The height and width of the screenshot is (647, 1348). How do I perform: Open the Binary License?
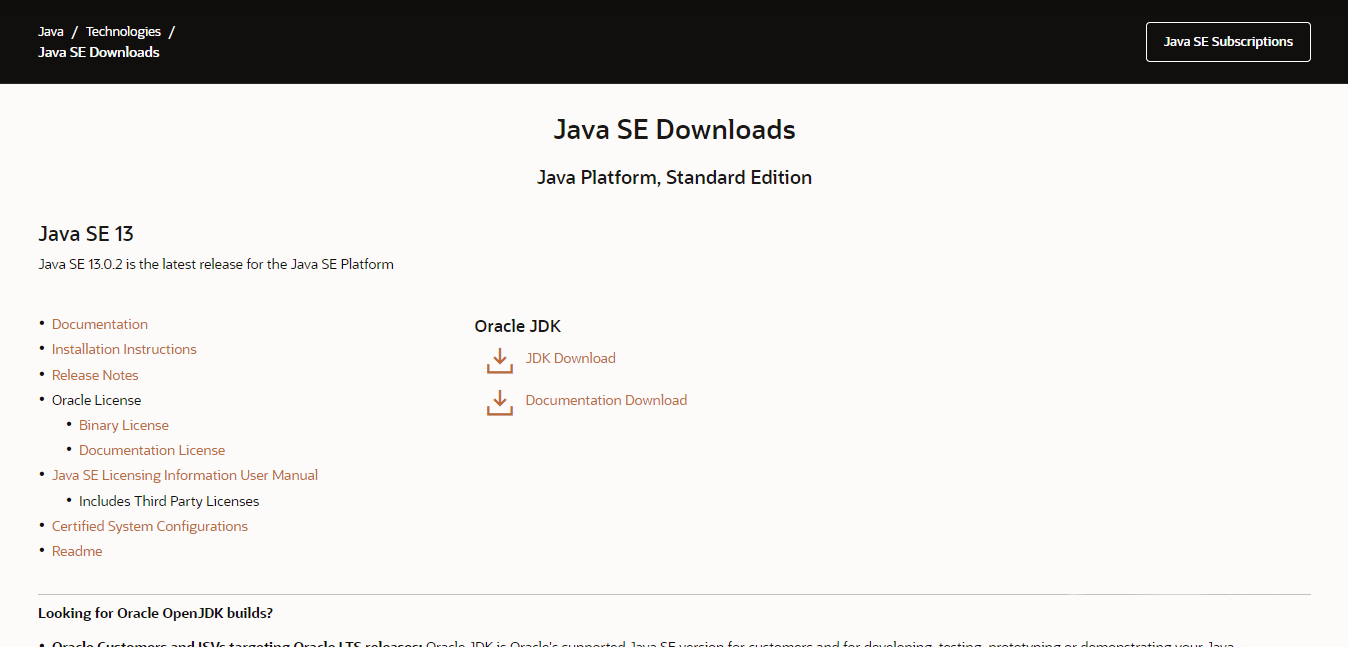click(123, 424)
